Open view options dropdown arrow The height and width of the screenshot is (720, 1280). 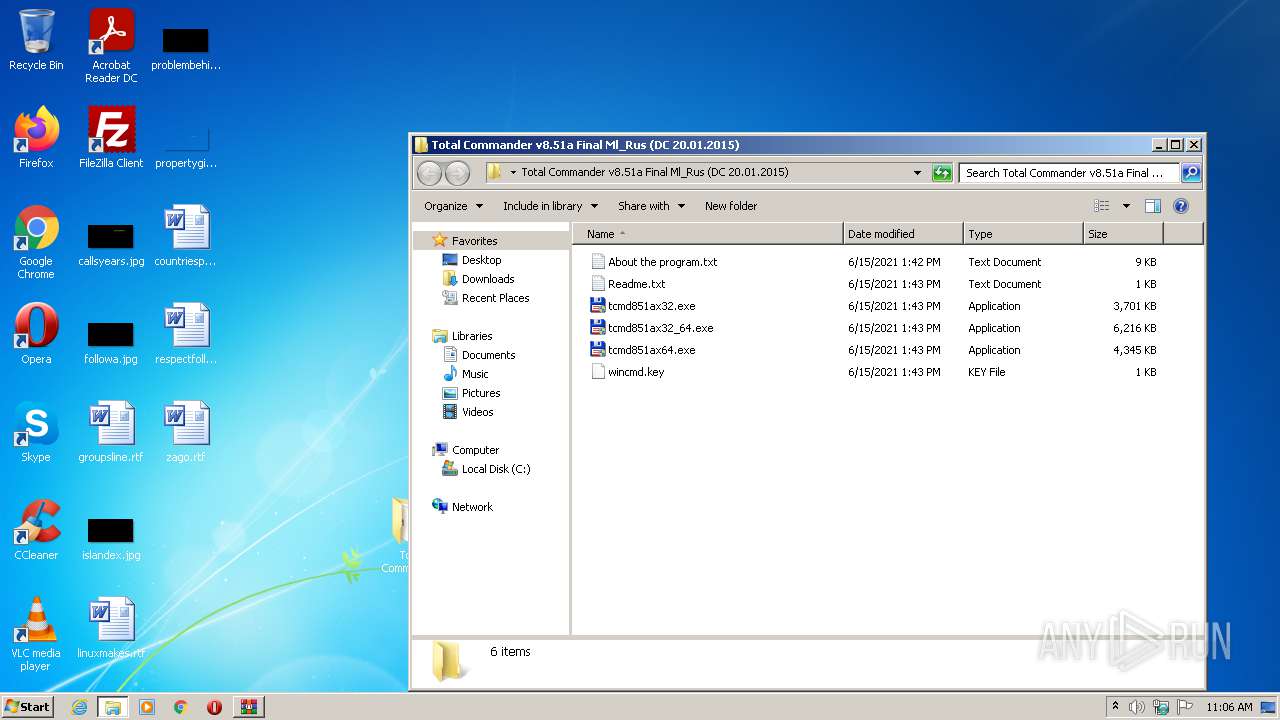[1126, 206]
